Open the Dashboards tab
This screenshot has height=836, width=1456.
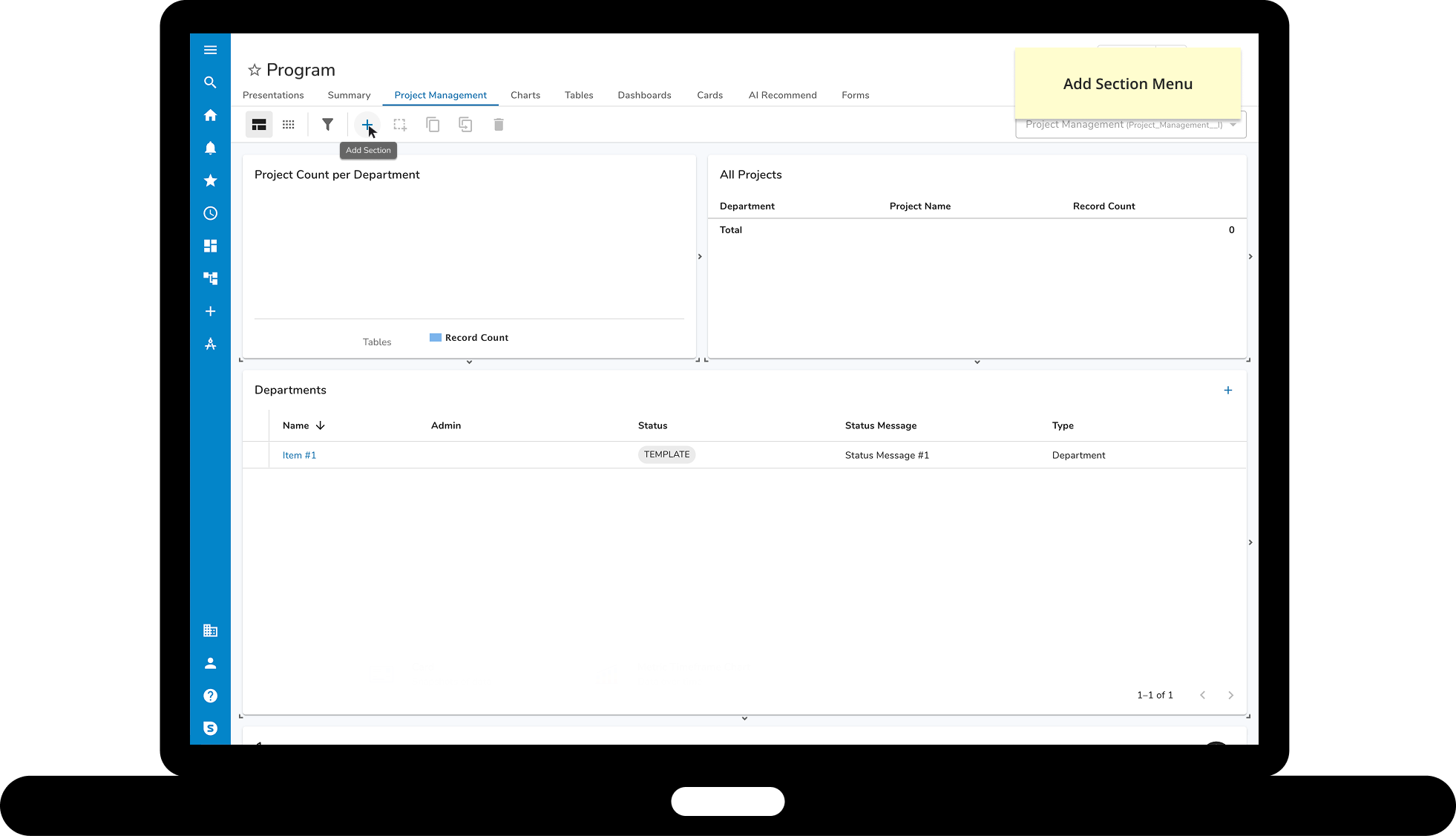pyautogui.click(x=644, y=95)
